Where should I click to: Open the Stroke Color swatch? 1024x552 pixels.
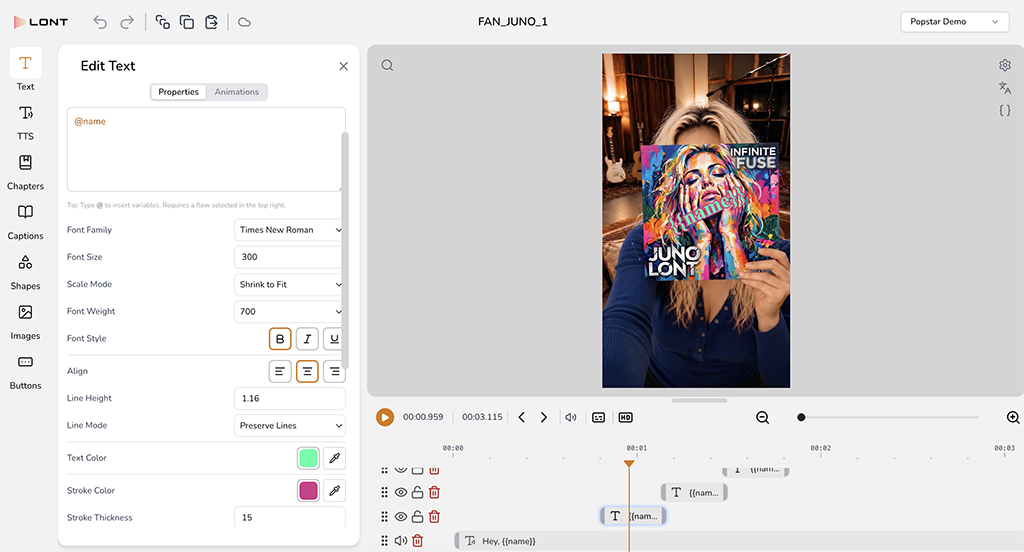pos(308,491)
